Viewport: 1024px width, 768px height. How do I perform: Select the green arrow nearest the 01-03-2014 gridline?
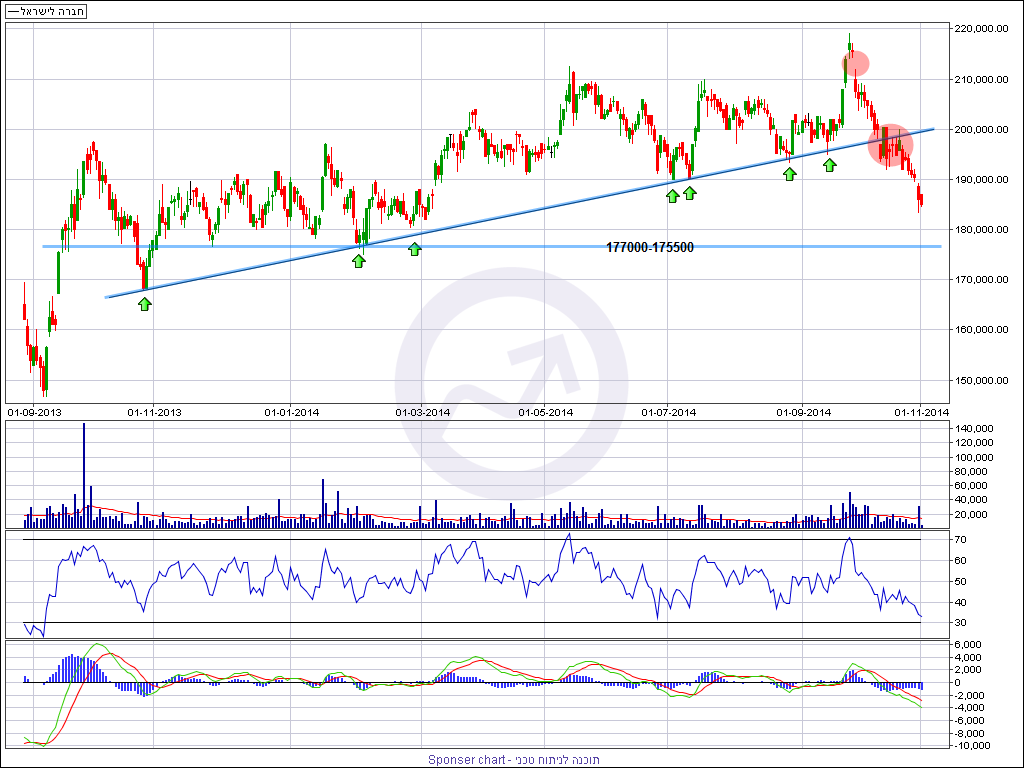tap(415, 249)
